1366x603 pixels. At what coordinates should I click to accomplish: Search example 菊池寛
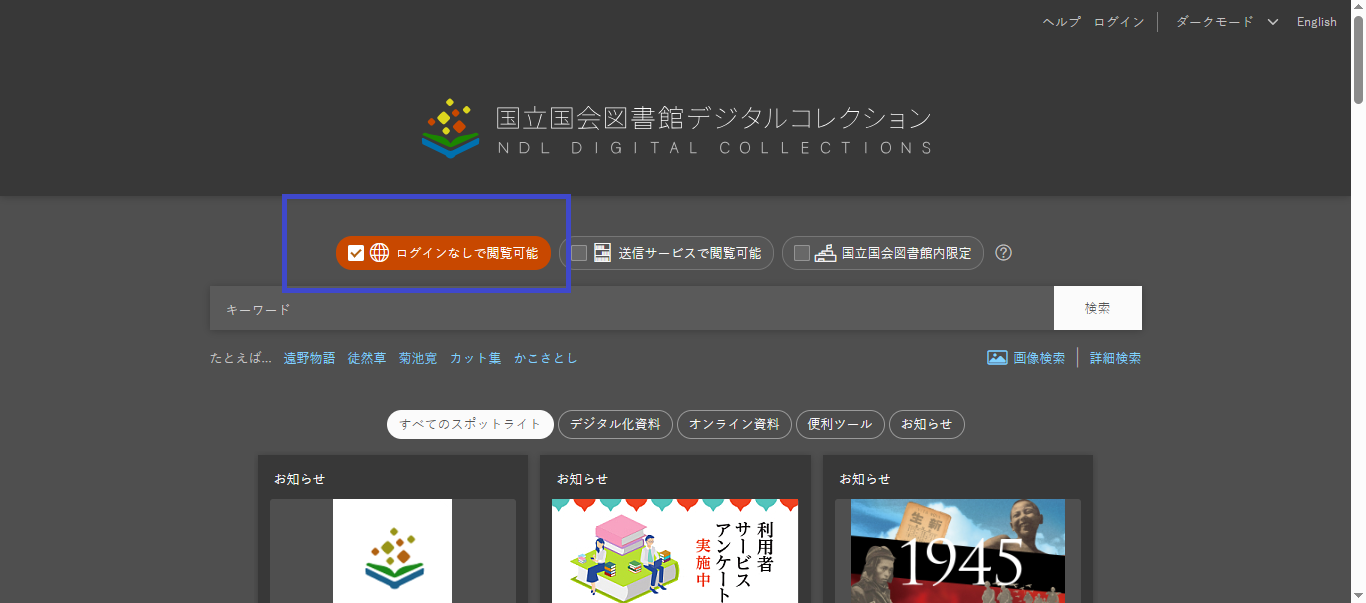coord(418,358)
